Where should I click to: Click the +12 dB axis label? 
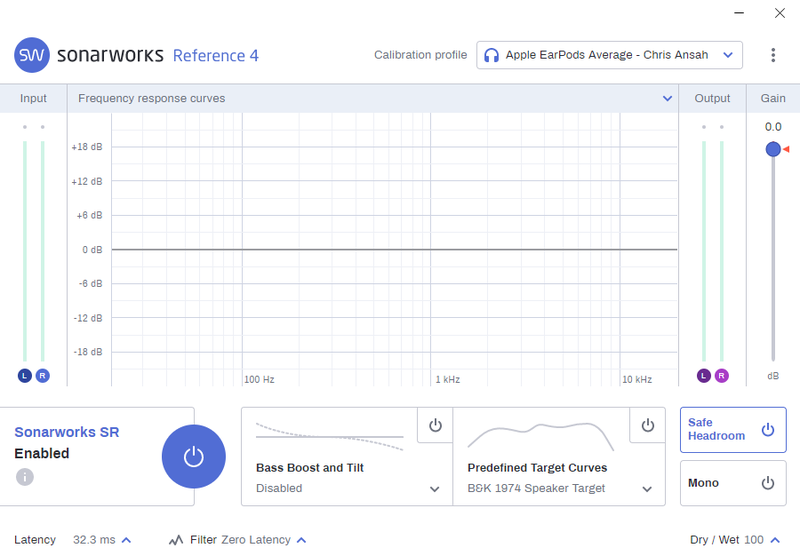[87, 182]
